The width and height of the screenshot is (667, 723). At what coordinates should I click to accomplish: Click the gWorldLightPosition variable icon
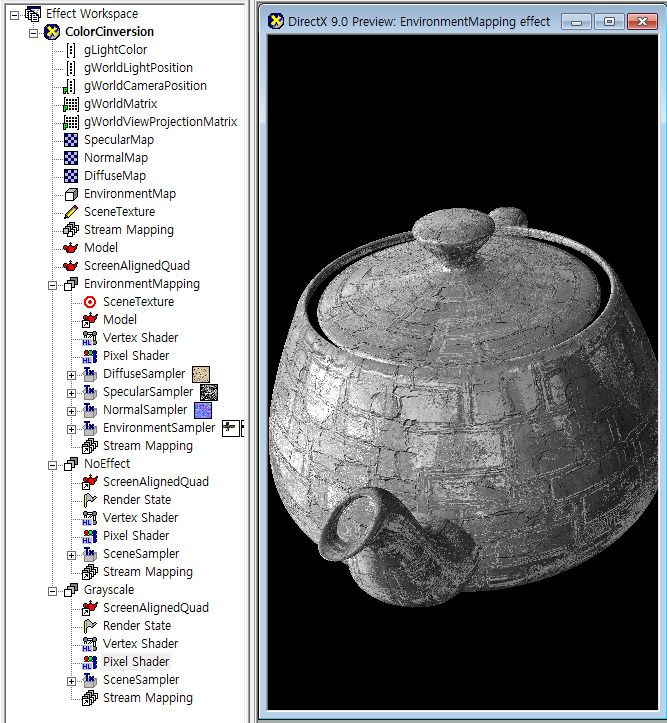click(71, 68)
